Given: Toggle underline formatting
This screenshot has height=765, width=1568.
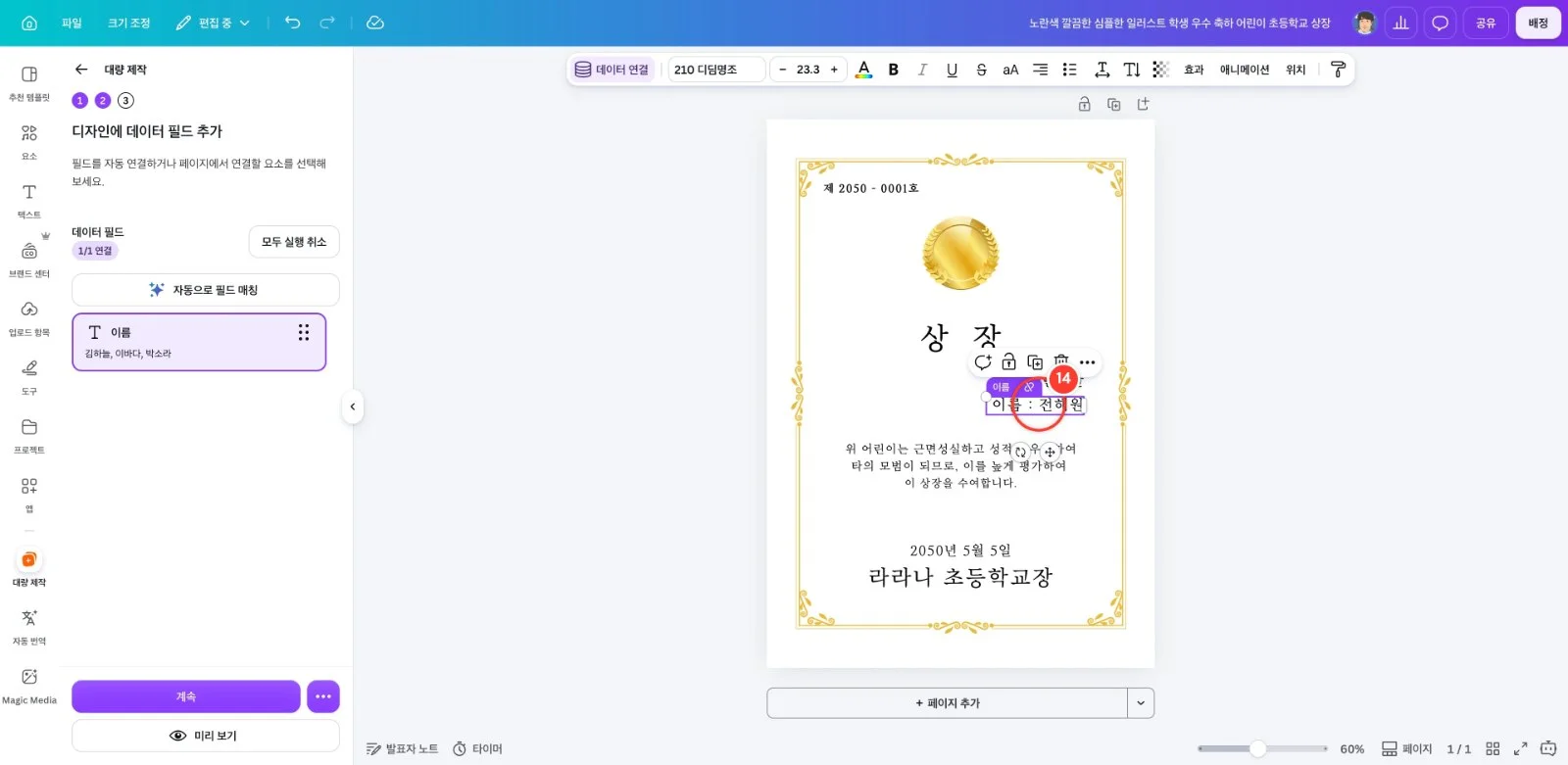Looking at the screenshot, I should tap(952, 70).
